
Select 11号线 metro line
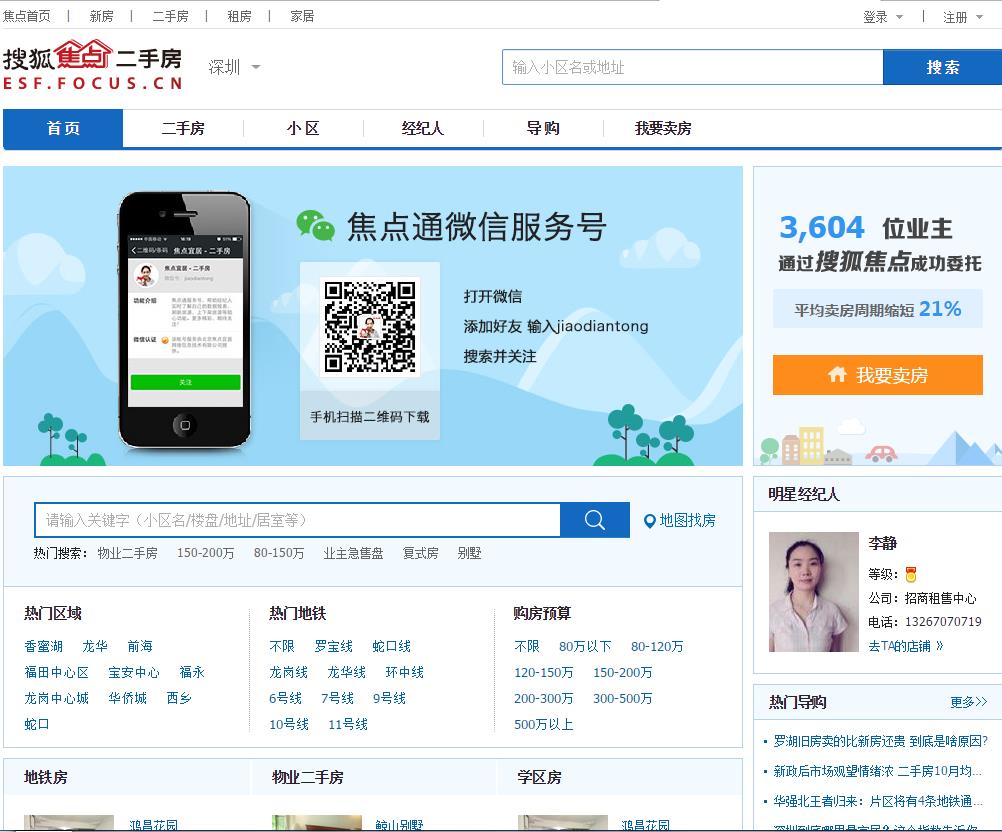[x=348, y=724]
